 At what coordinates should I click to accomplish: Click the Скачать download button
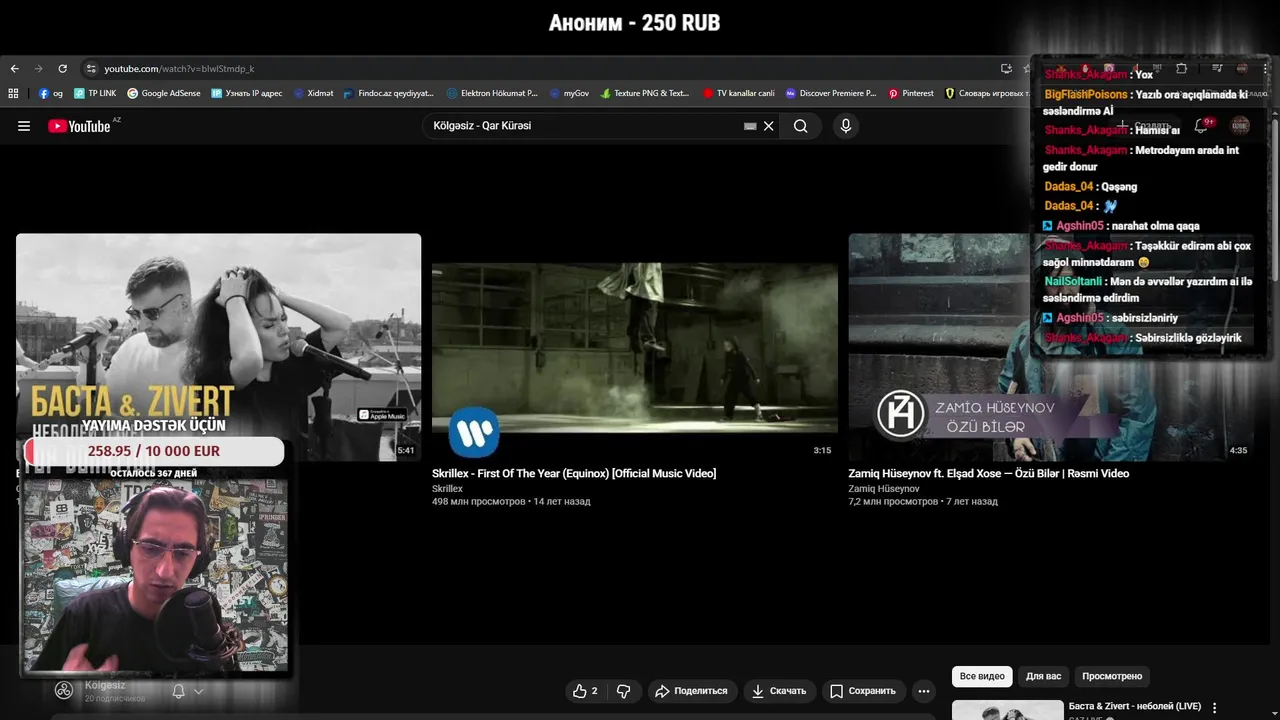[x=779, y=691]
